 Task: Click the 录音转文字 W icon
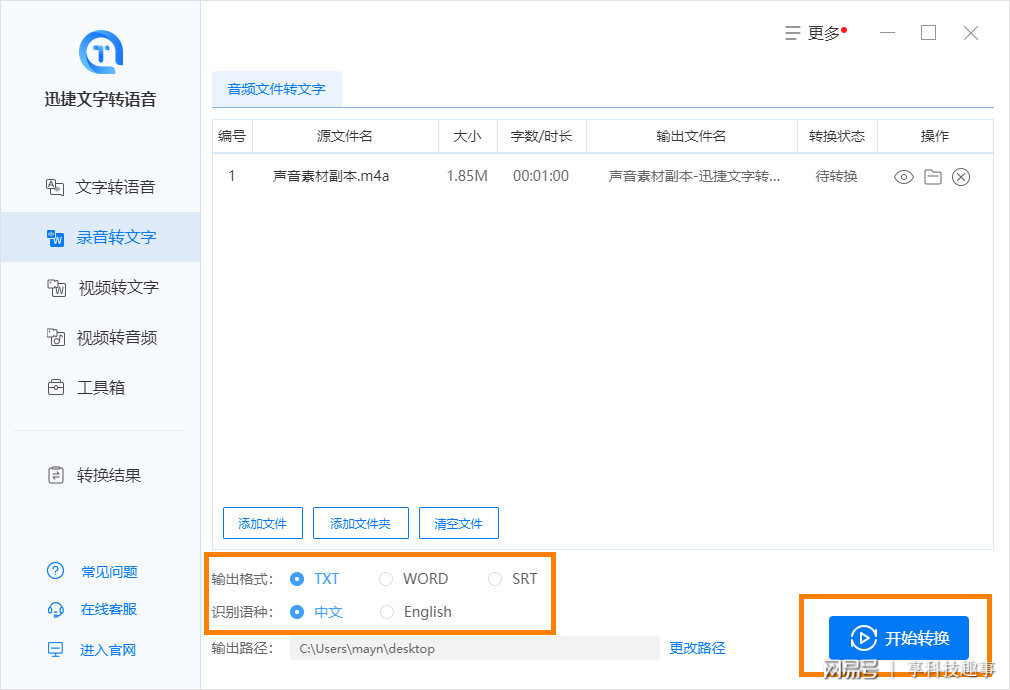pyautogui.click(x=55, y=238)
